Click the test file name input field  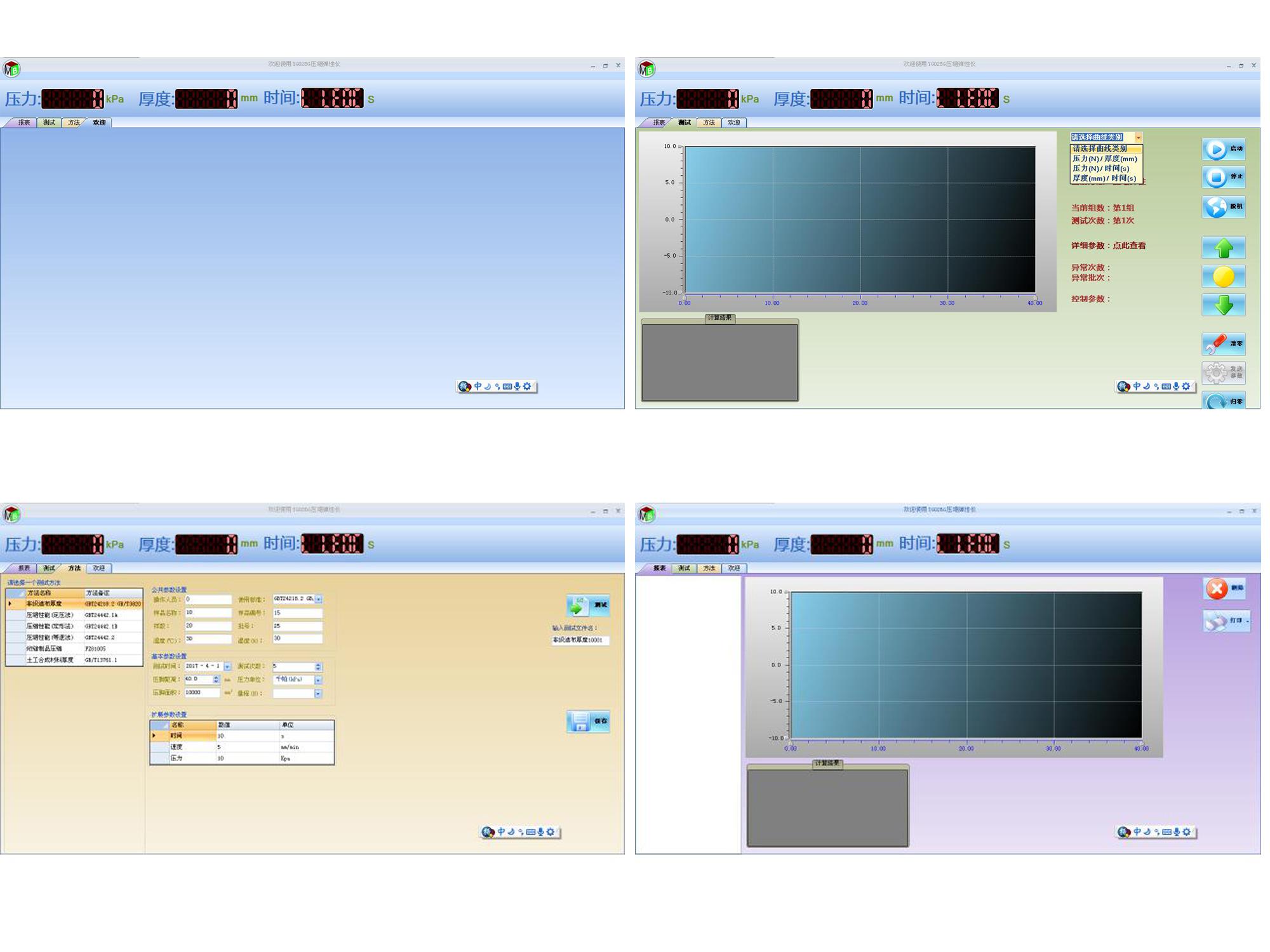coord(580,640)
